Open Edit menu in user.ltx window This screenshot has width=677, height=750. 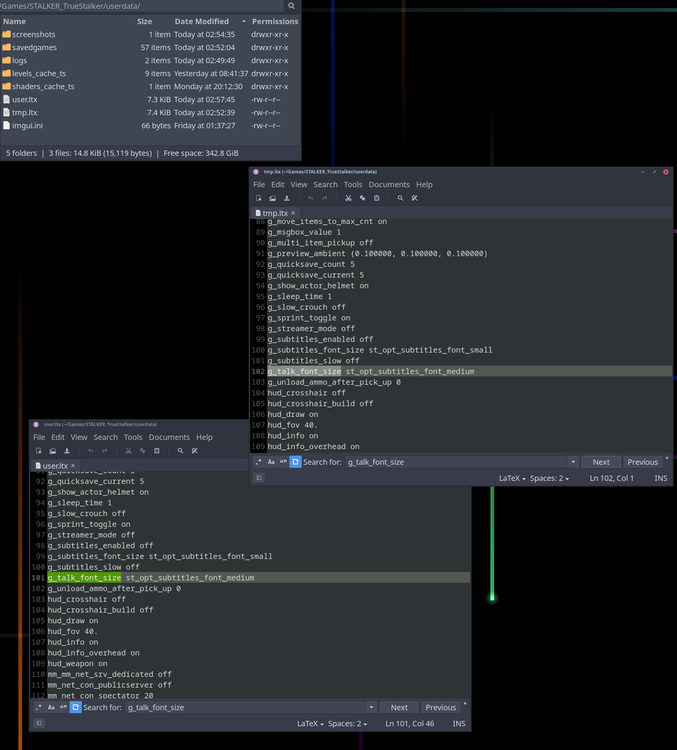click(x=58, y=437)
